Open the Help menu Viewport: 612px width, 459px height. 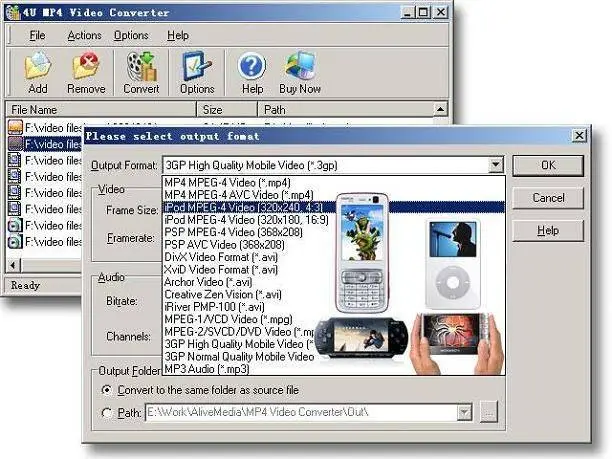178,36
